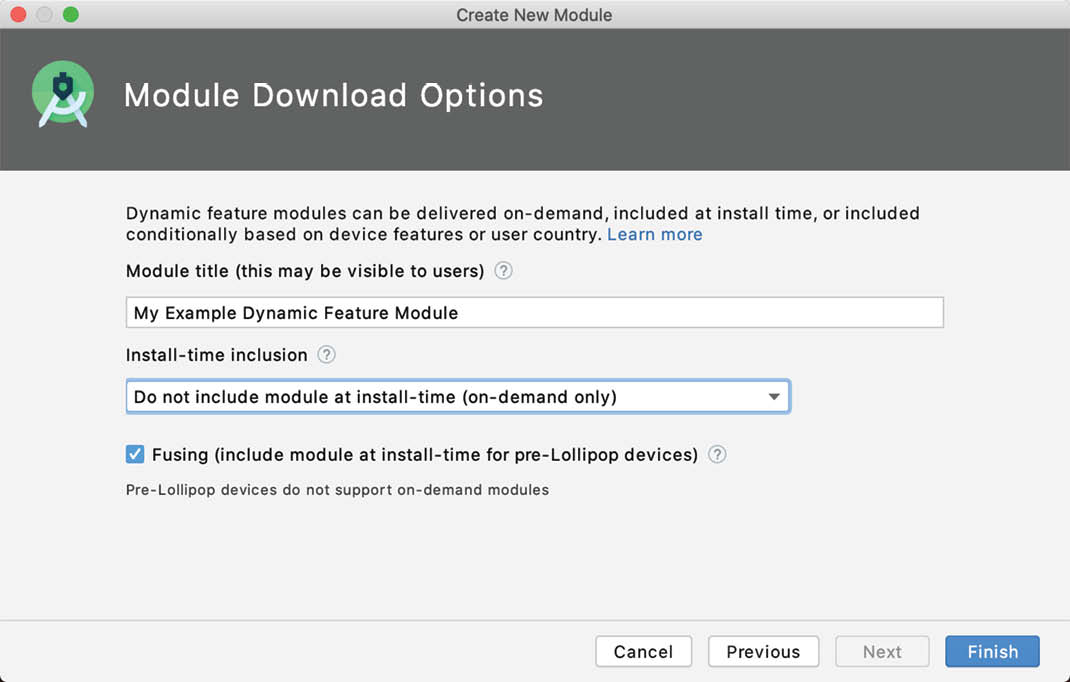
Task: Open the Learn more link
Action: [x=654, y=234]
